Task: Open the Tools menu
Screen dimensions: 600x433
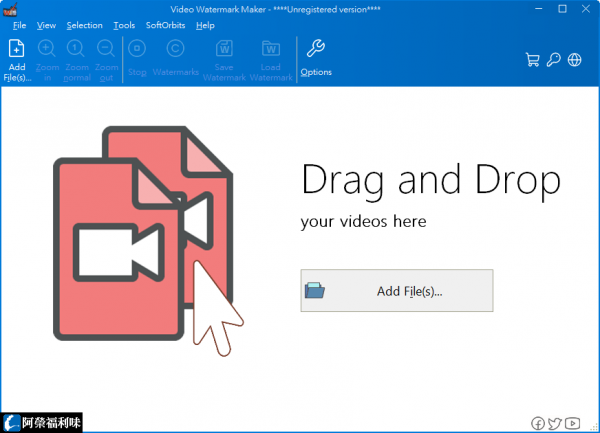Action: tap(124, 25)
